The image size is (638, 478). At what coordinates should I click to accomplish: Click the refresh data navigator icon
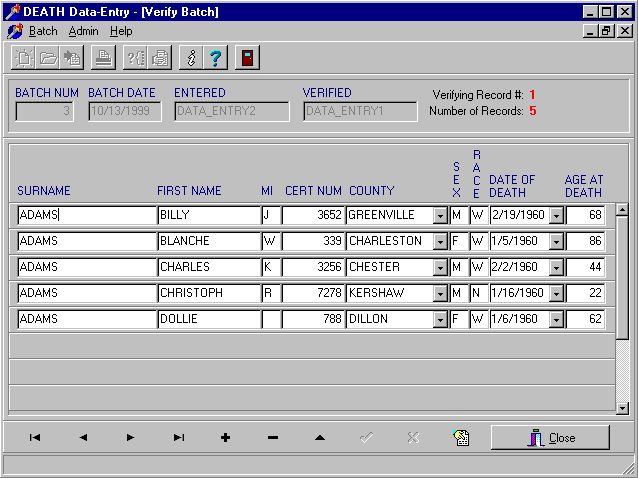461,438
